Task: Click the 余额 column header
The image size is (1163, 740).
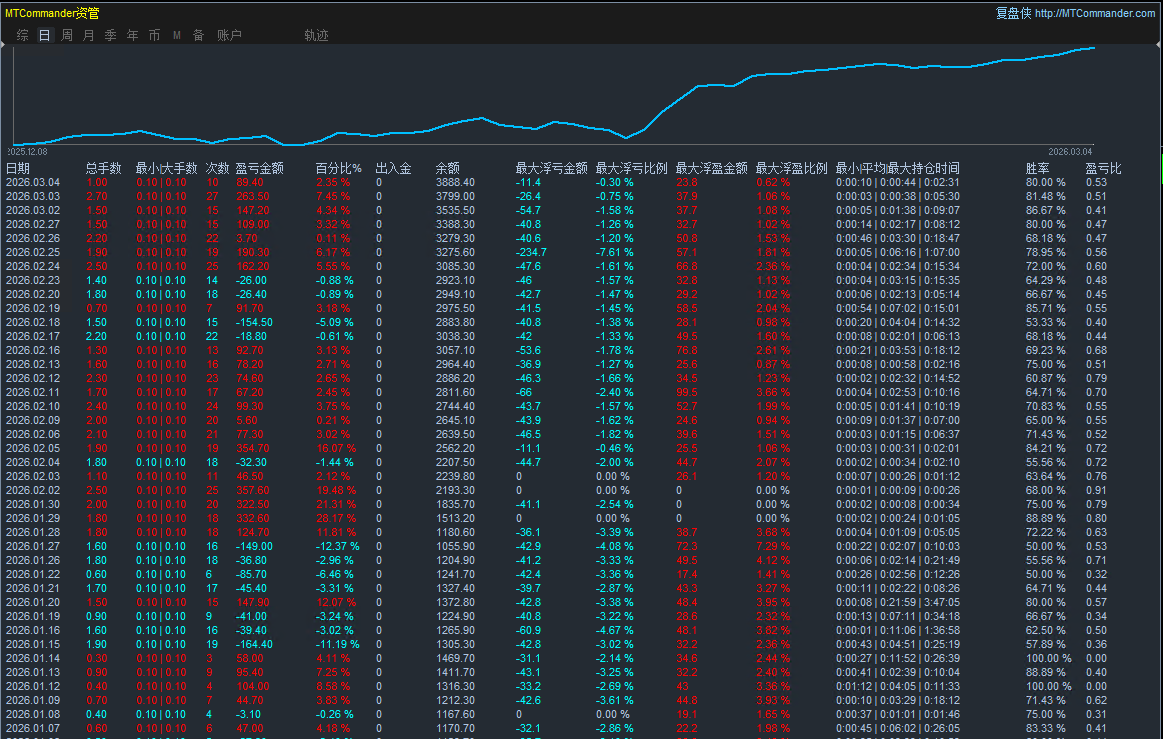Action: [x=448, y=168]
